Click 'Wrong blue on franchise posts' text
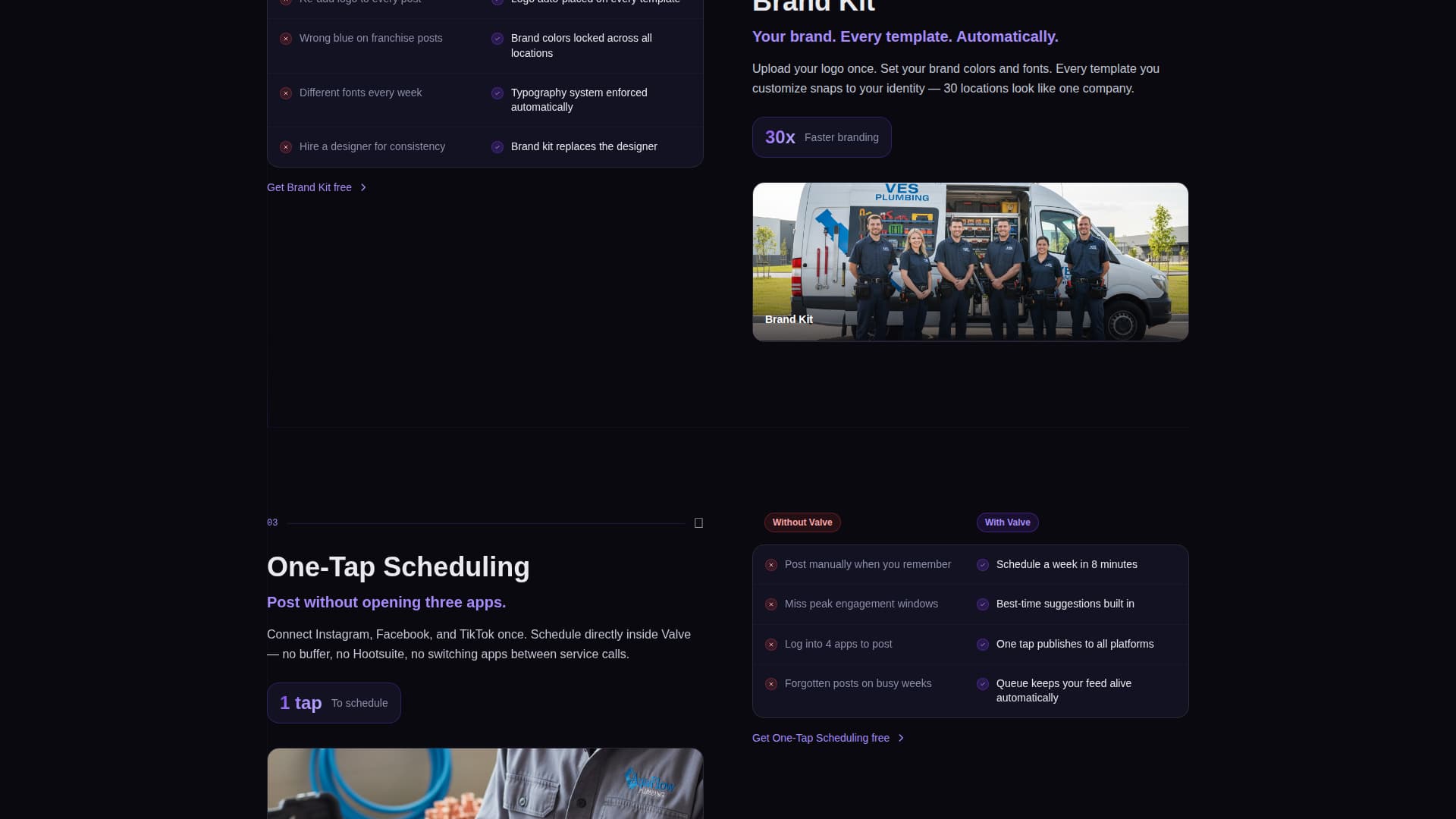This screenshot has width=1456, height=819. [x=371, y=38]
